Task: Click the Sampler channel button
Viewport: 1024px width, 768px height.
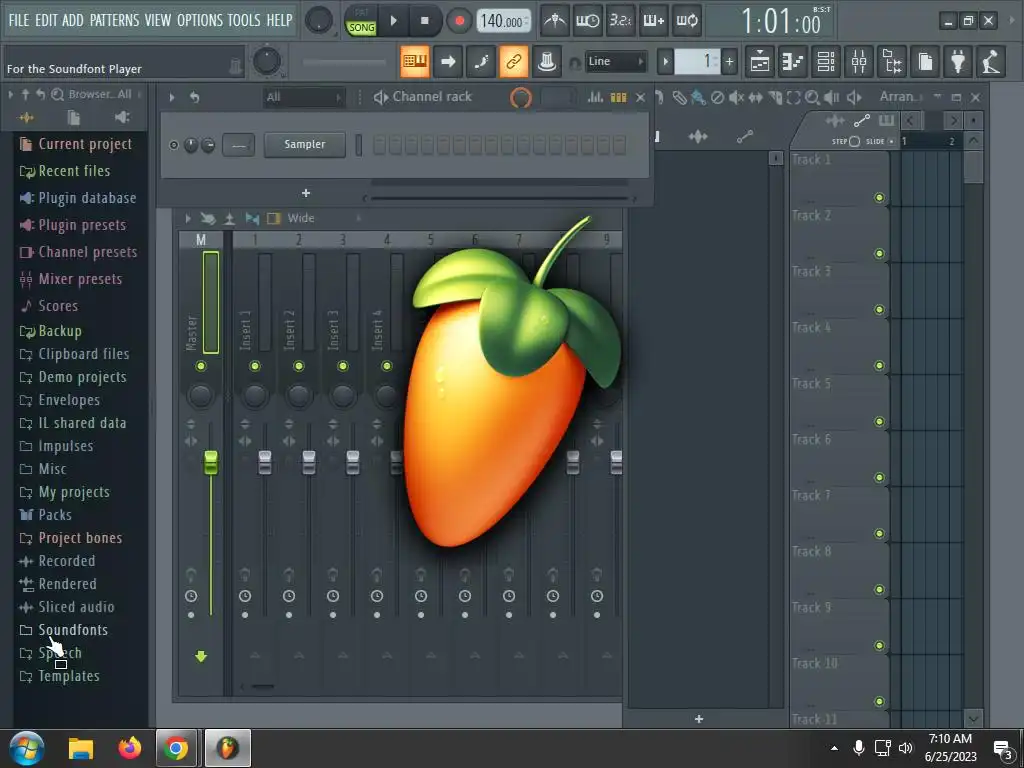Action: (x=304, y=144)
